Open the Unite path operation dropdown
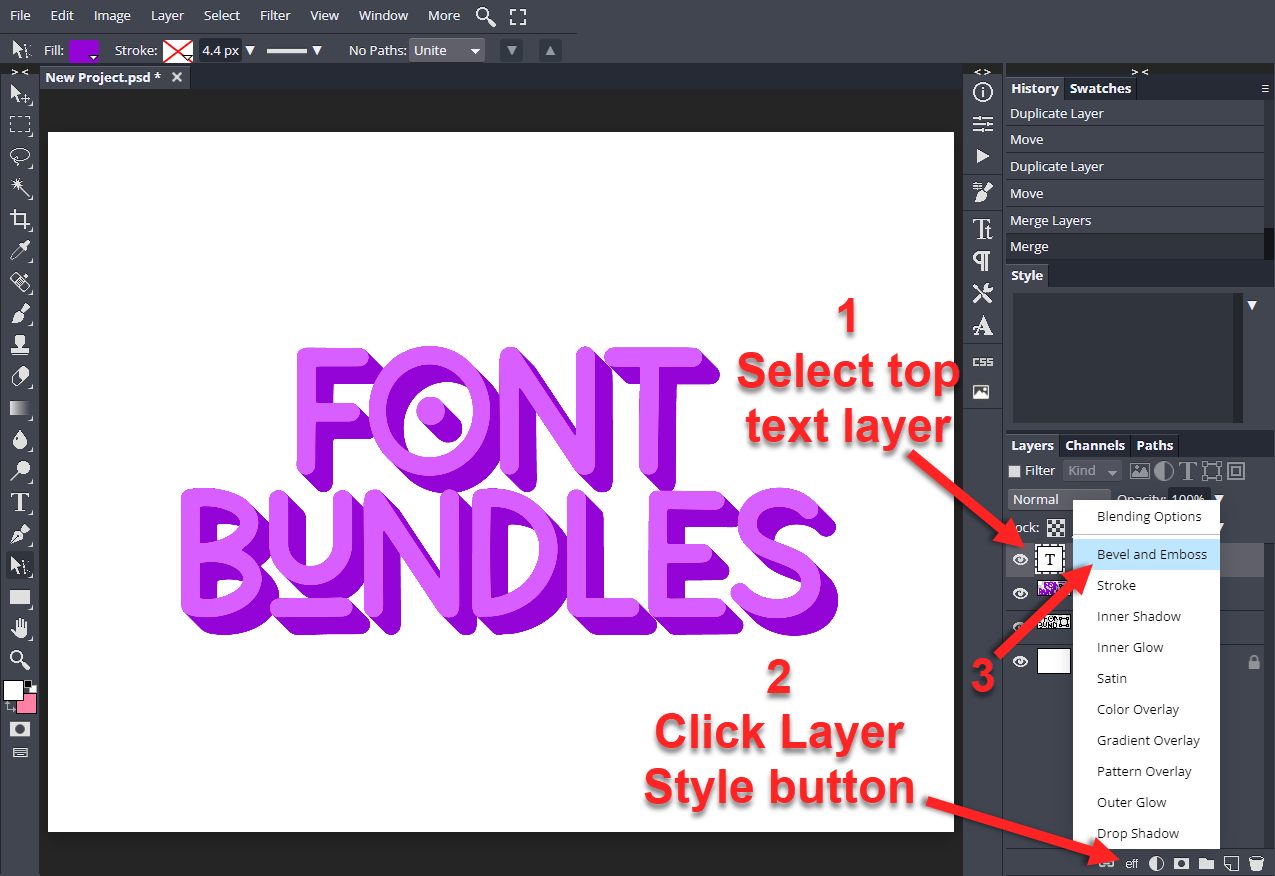 pyautogui.click(x=447, y=50)
